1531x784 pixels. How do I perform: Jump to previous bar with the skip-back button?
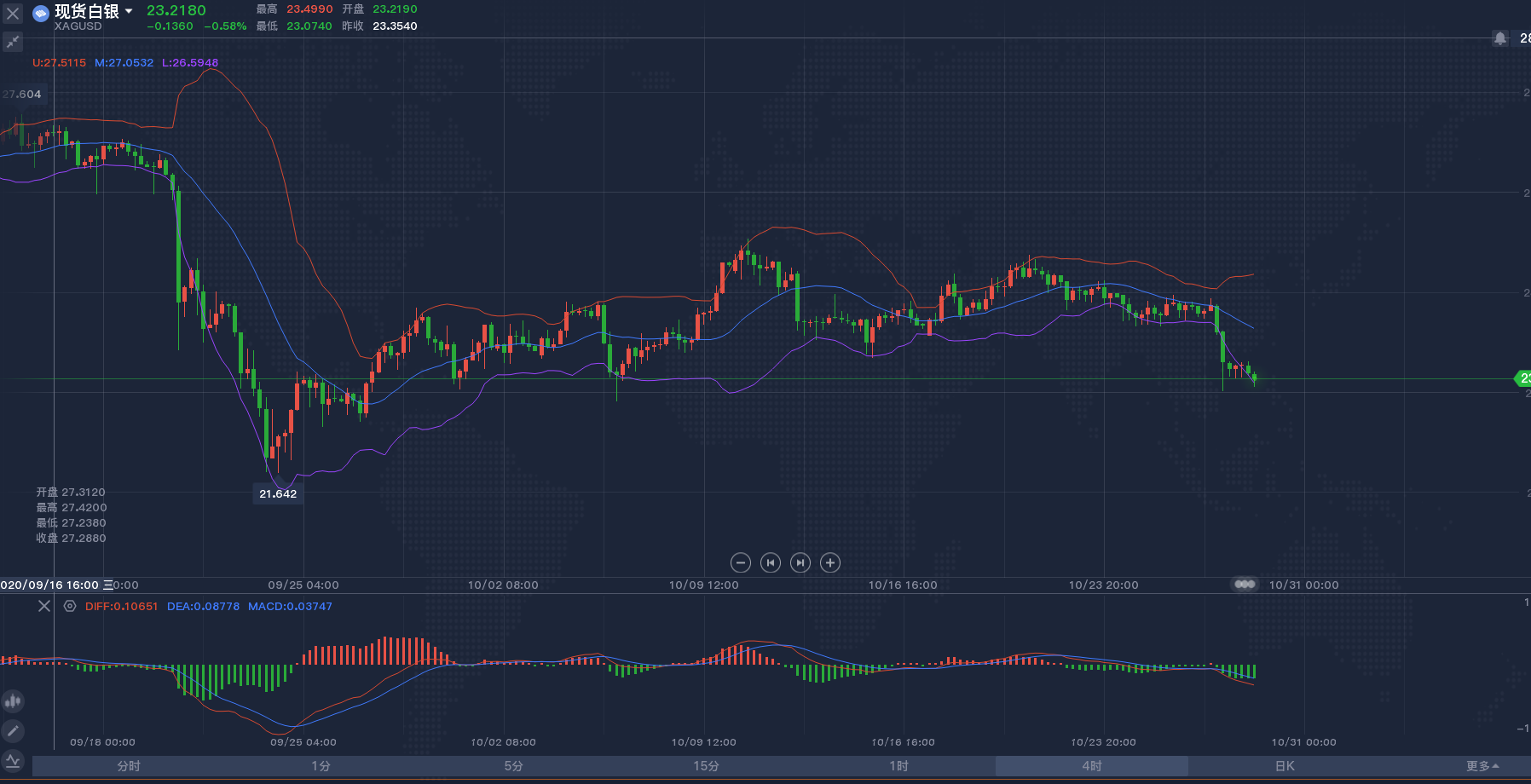pyautogui.click(x=771, y=562)
